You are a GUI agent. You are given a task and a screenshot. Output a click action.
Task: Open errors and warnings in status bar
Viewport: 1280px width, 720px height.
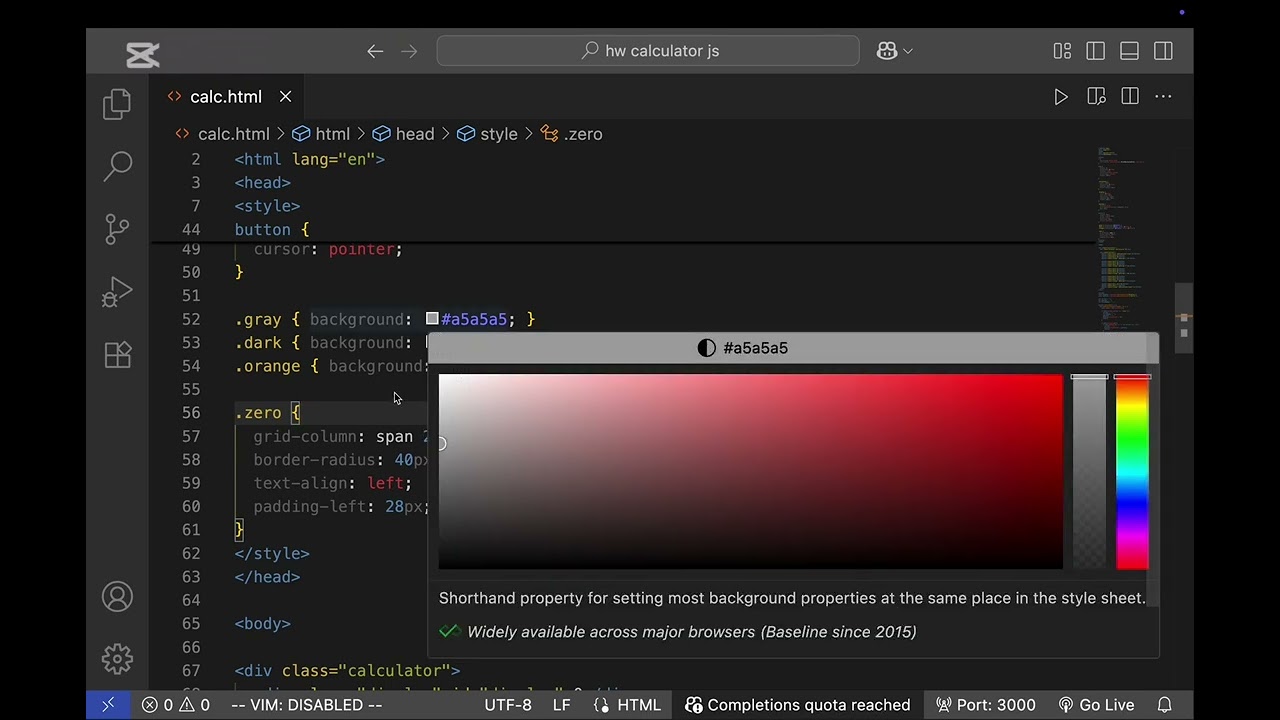pyautogui.click(x=176, y=705)
